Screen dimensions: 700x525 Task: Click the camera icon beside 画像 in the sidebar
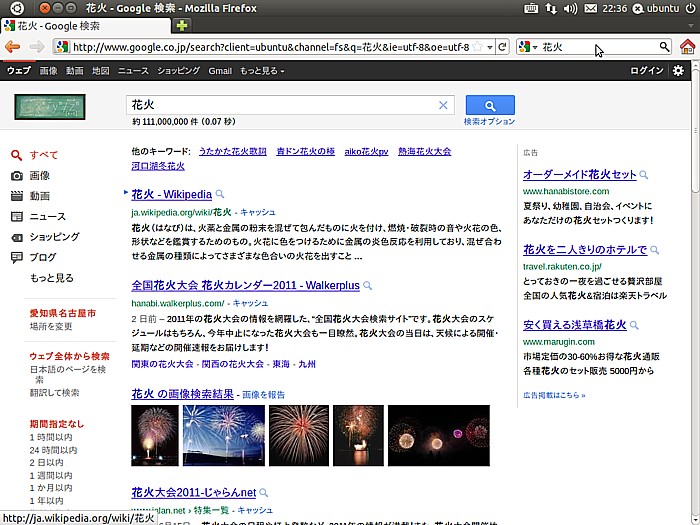[x=17, y=176]
